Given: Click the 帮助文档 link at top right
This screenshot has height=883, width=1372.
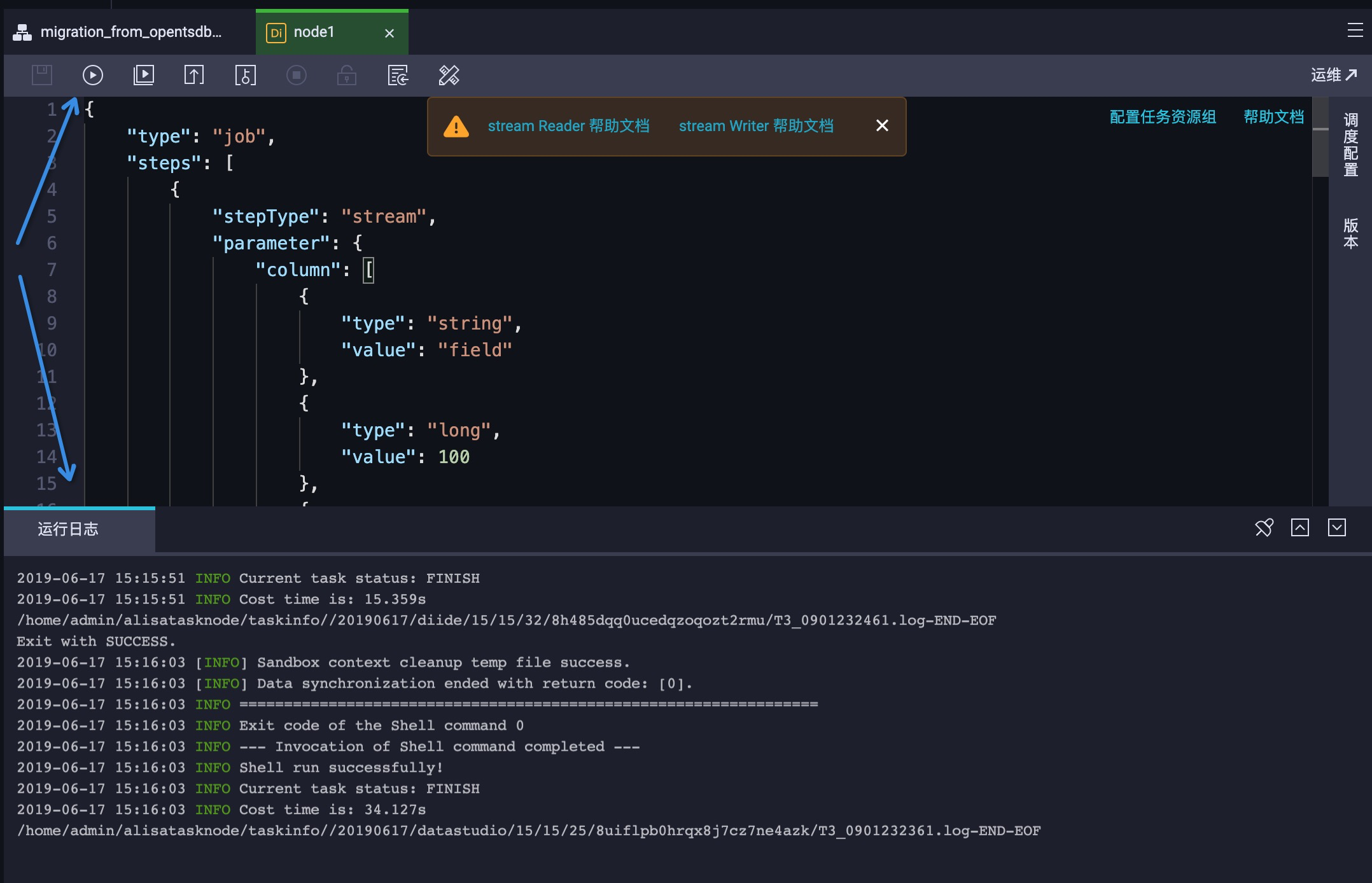Looking at the screenshot, I should pos(1273,117).
